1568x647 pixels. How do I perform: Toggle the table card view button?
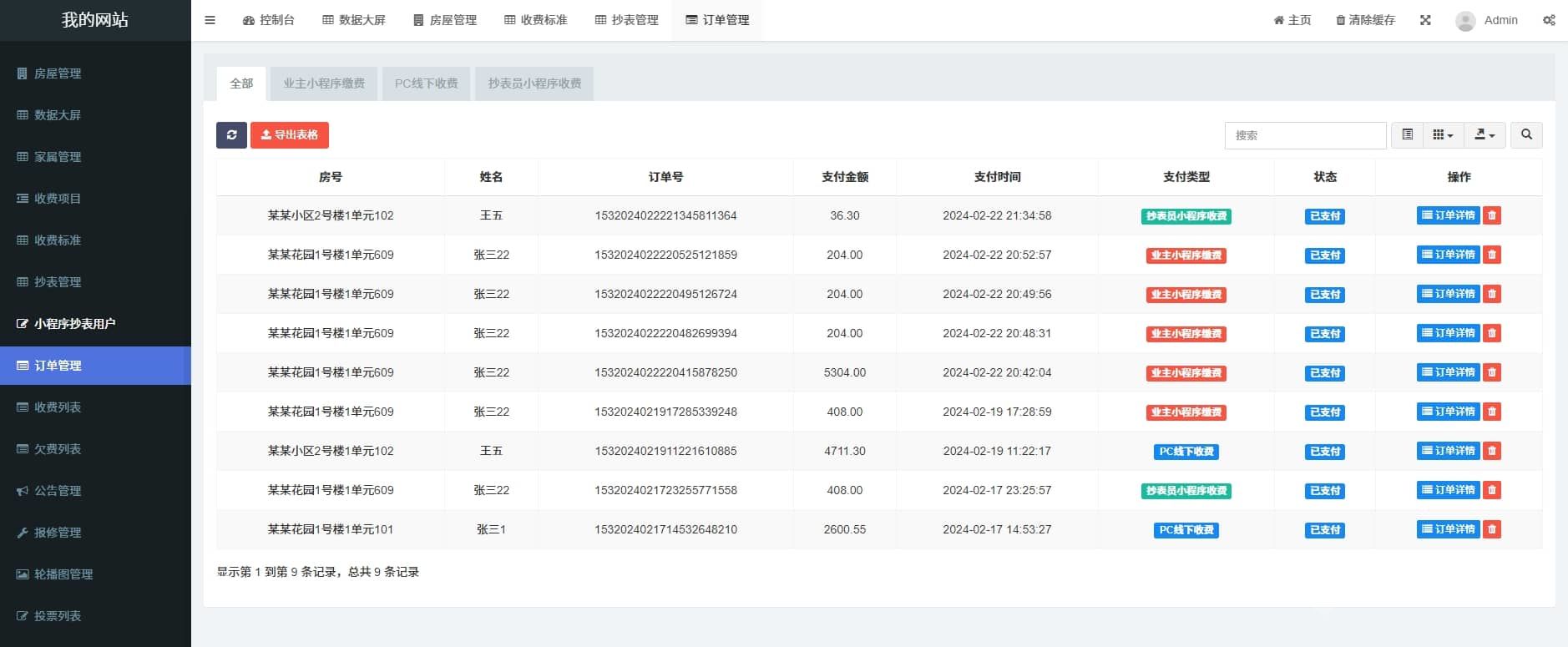coord(1407,135)
